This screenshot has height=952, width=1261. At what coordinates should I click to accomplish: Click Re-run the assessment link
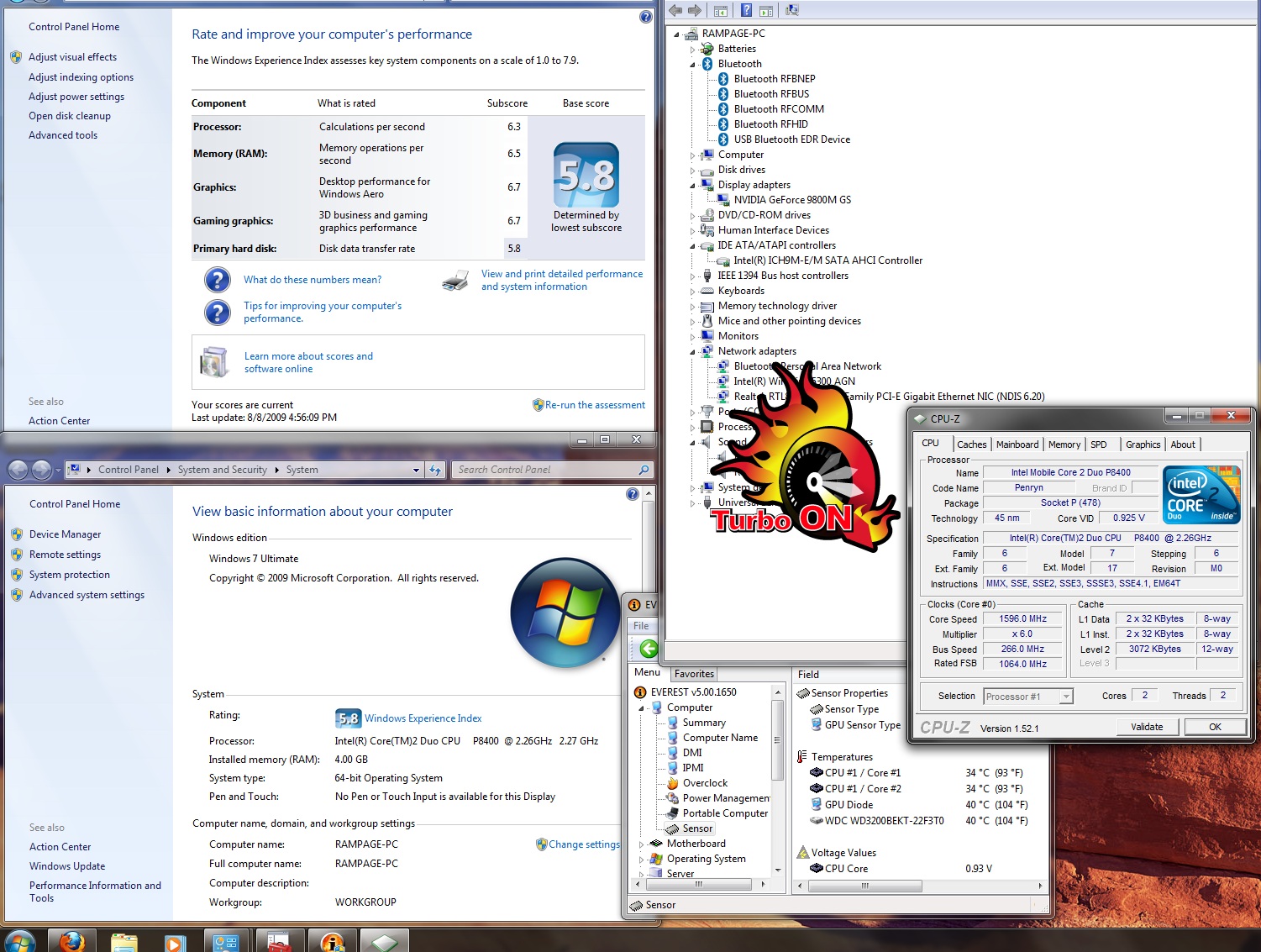(595, 405)
